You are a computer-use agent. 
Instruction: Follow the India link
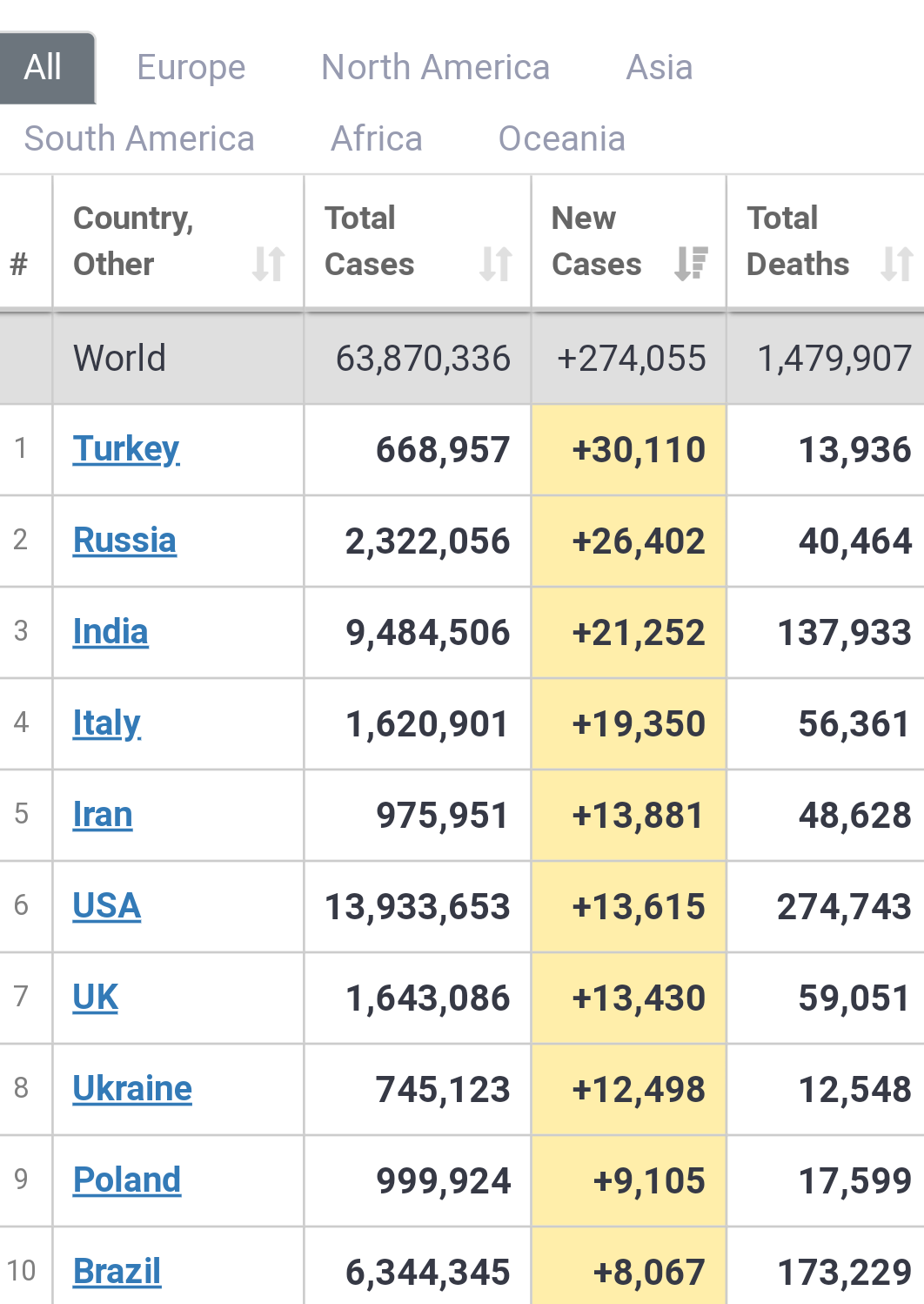(110, 632)
